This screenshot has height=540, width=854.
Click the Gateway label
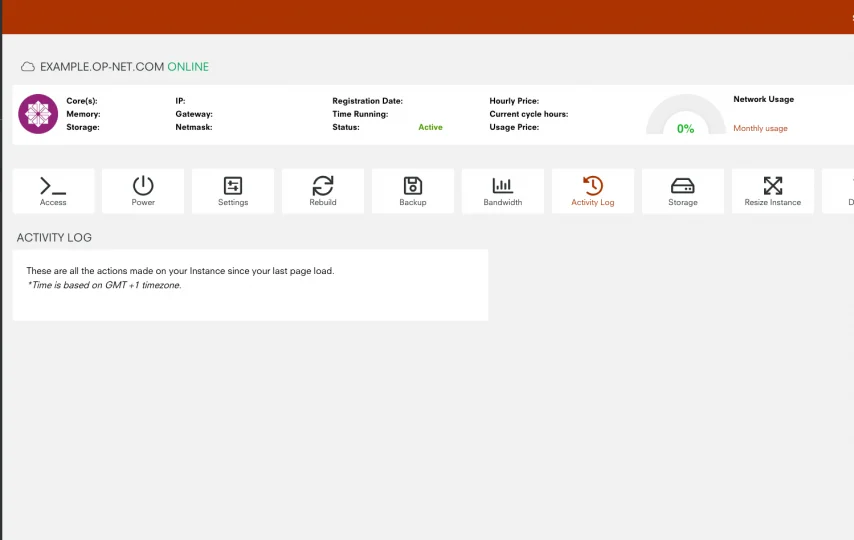tap(194, 114)
